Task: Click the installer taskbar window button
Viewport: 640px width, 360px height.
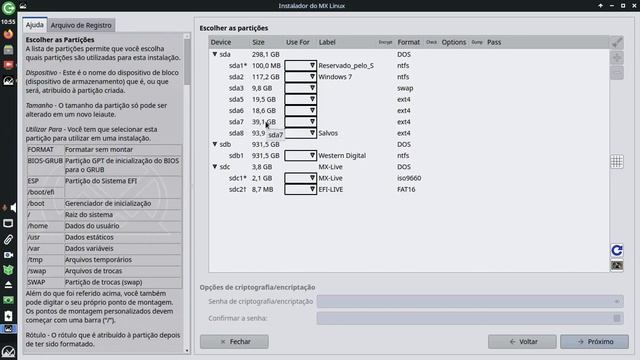Action: (8, 329)
